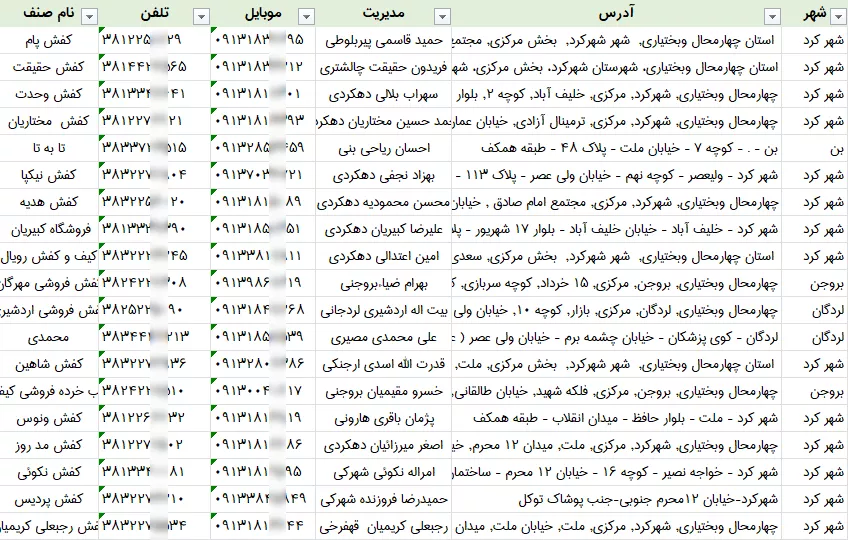Select cell کفش نکوئی

click(x=49, y=472)
